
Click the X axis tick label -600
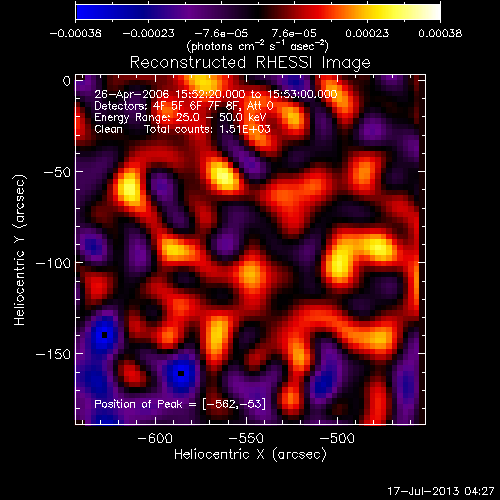coord(155,438)
